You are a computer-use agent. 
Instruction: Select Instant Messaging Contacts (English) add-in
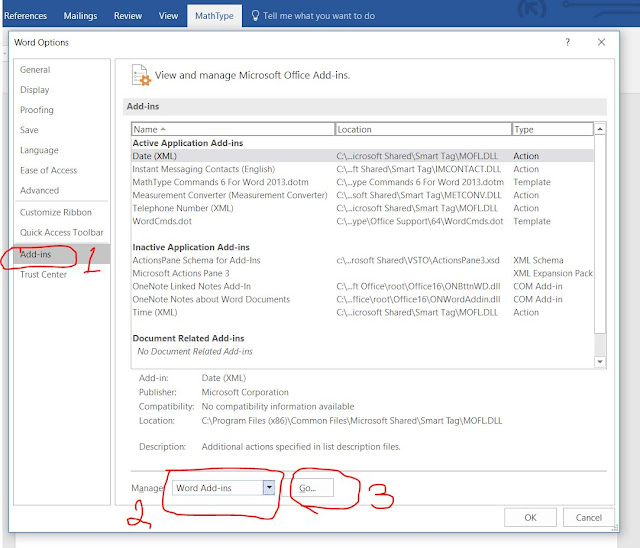(x=362, y=169)
